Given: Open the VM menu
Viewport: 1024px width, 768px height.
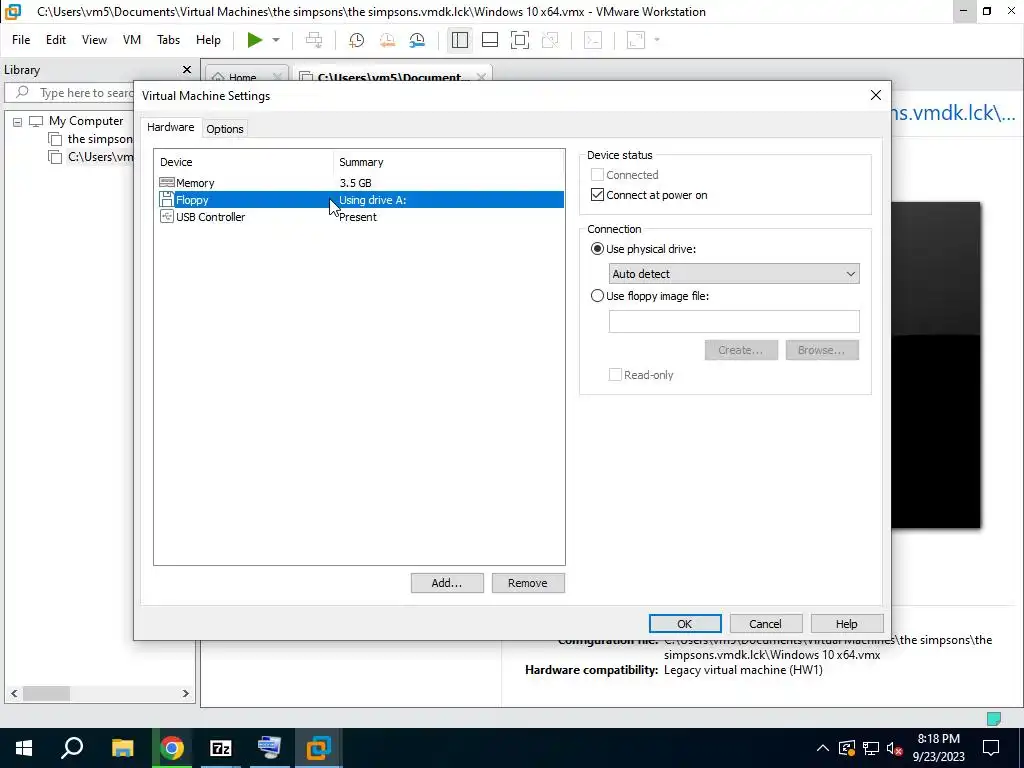Looking at the screenshot, I should point(132,40).
